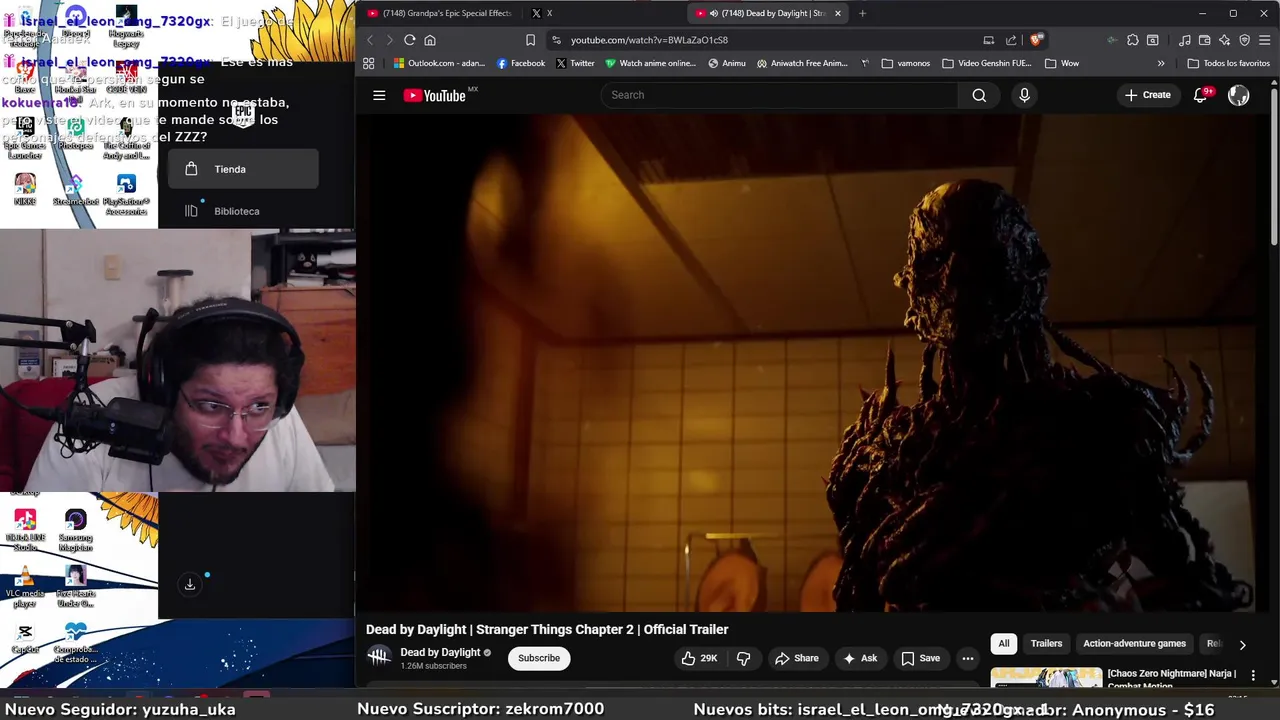Reload the page in Brave
This screenshot has height=720, width=1280.
pyautogui.click(x=409, y=40)
